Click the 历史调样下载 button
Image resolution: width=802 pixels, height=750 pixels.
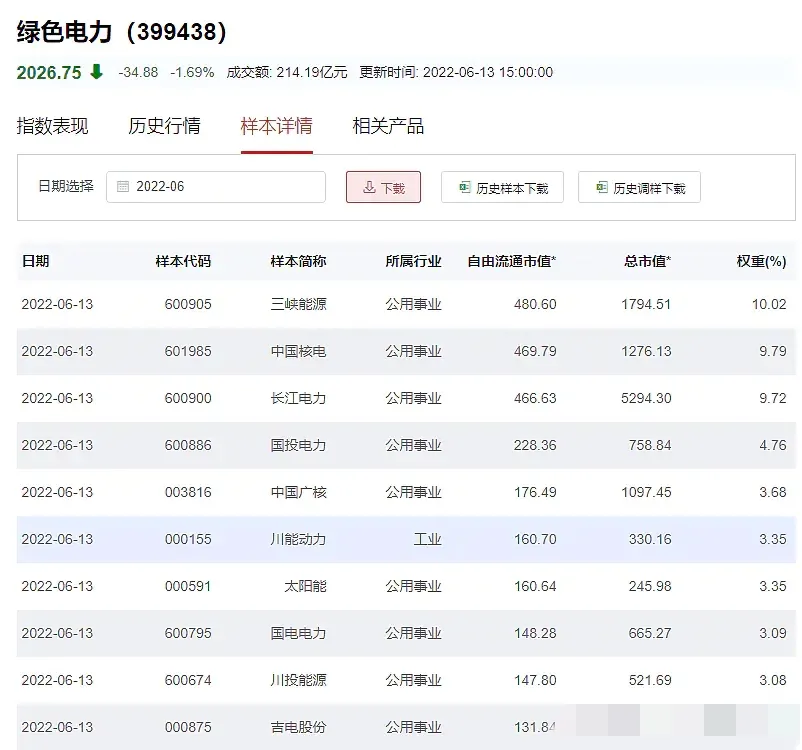(639, 187)
